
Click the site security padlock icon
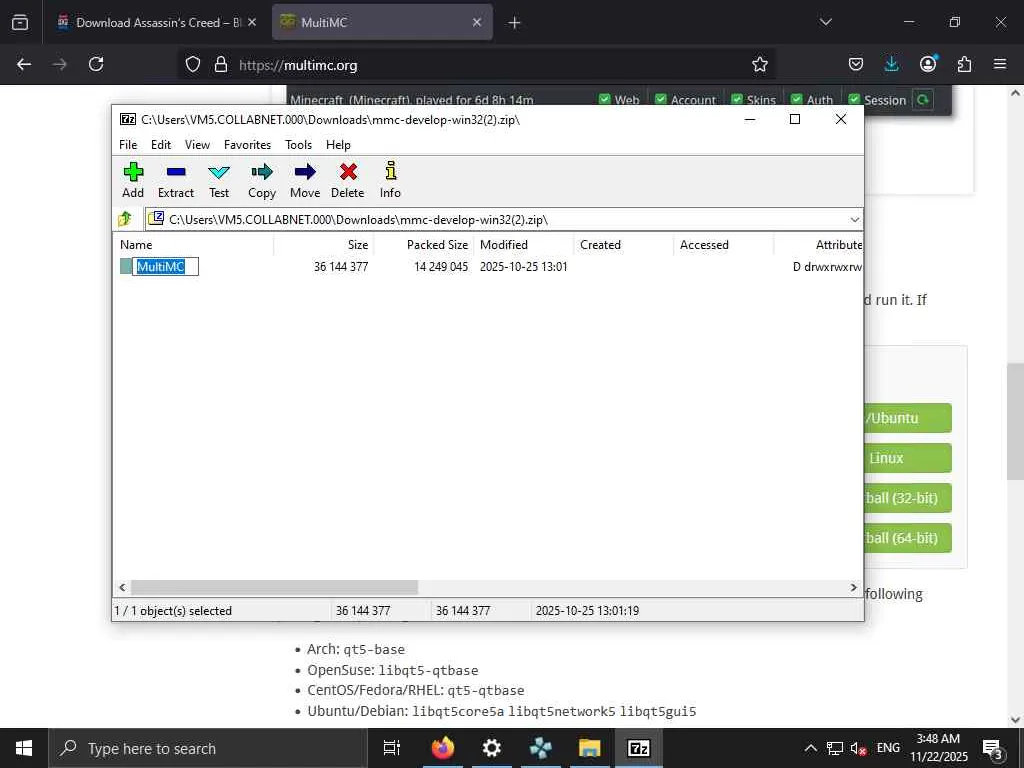pos(221,64)
